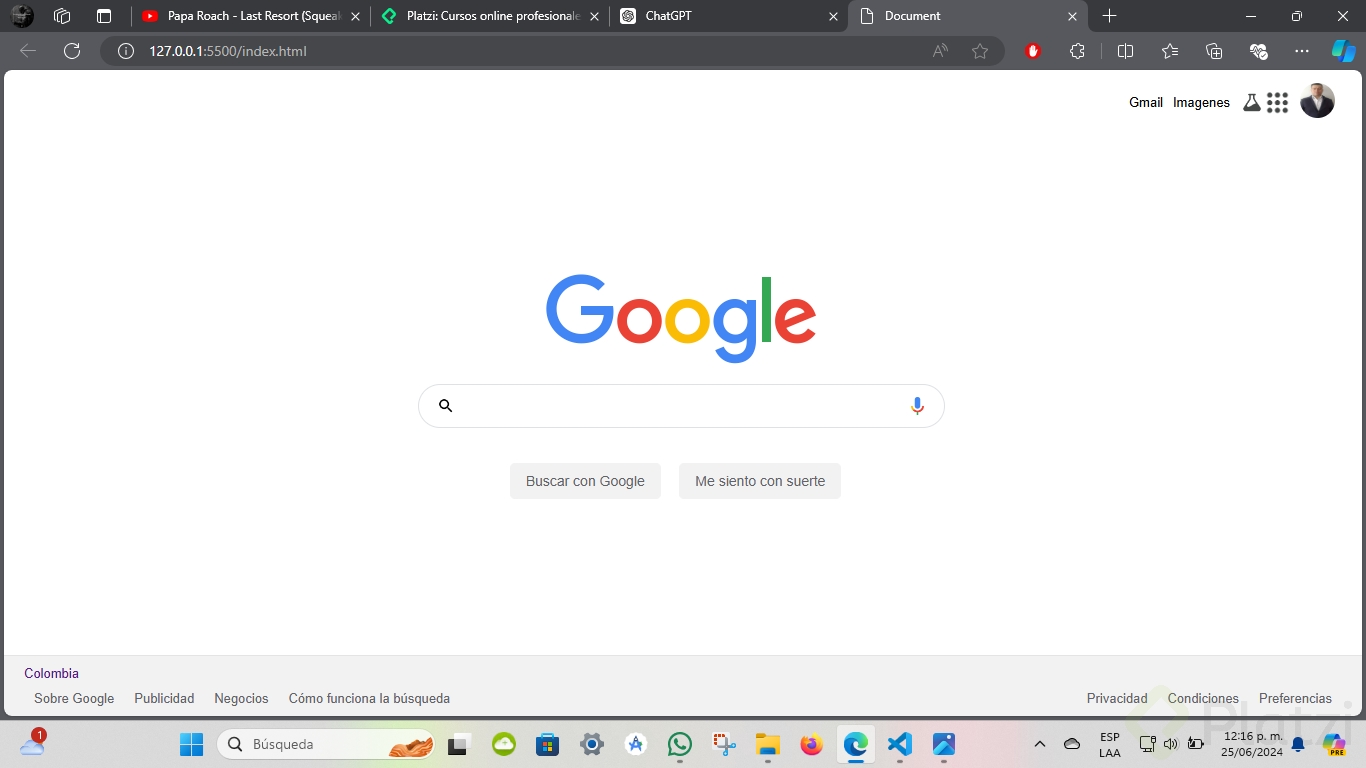Open the Favorites list icon
1366x768 pixels.
pos(1170,51)
